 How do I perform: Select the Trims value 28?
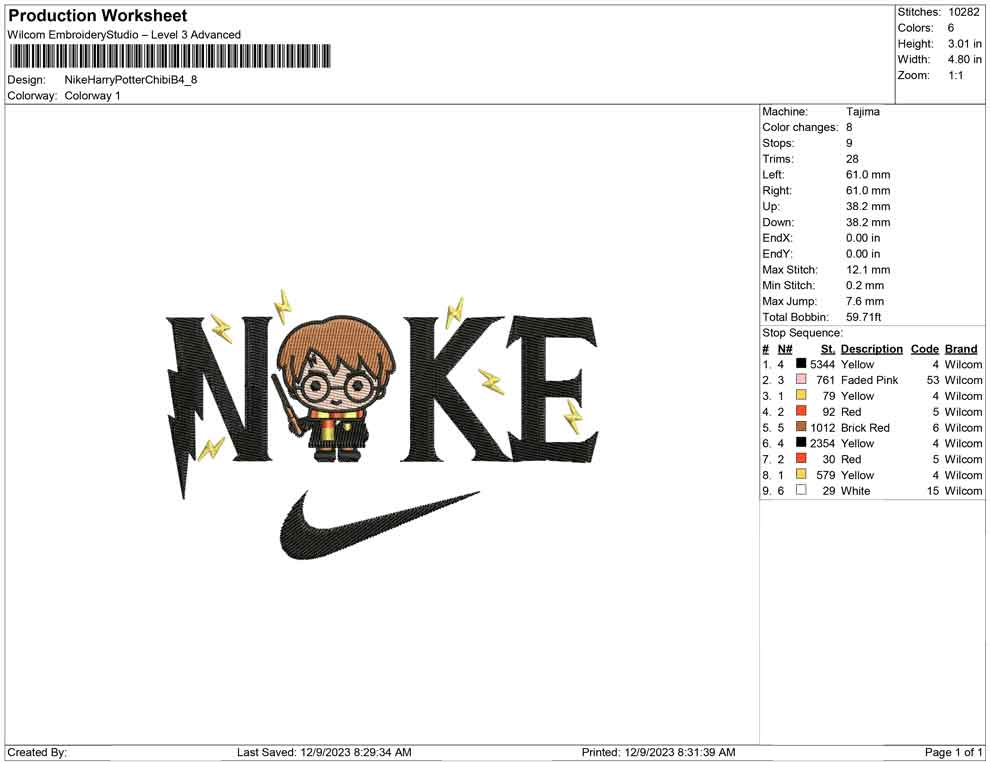point(852,159)
